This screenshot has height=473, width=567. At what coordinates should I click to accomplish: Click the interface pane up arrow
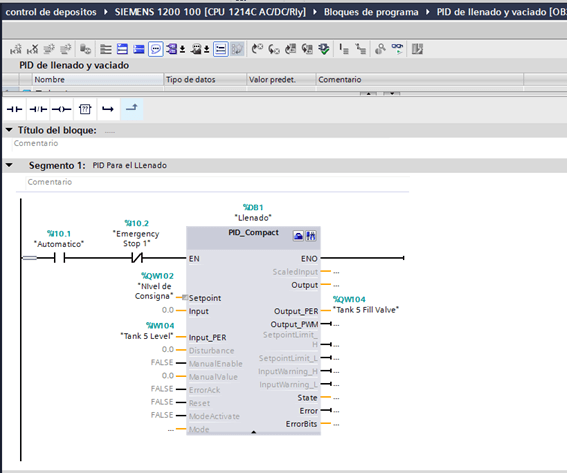pos(368,94)
